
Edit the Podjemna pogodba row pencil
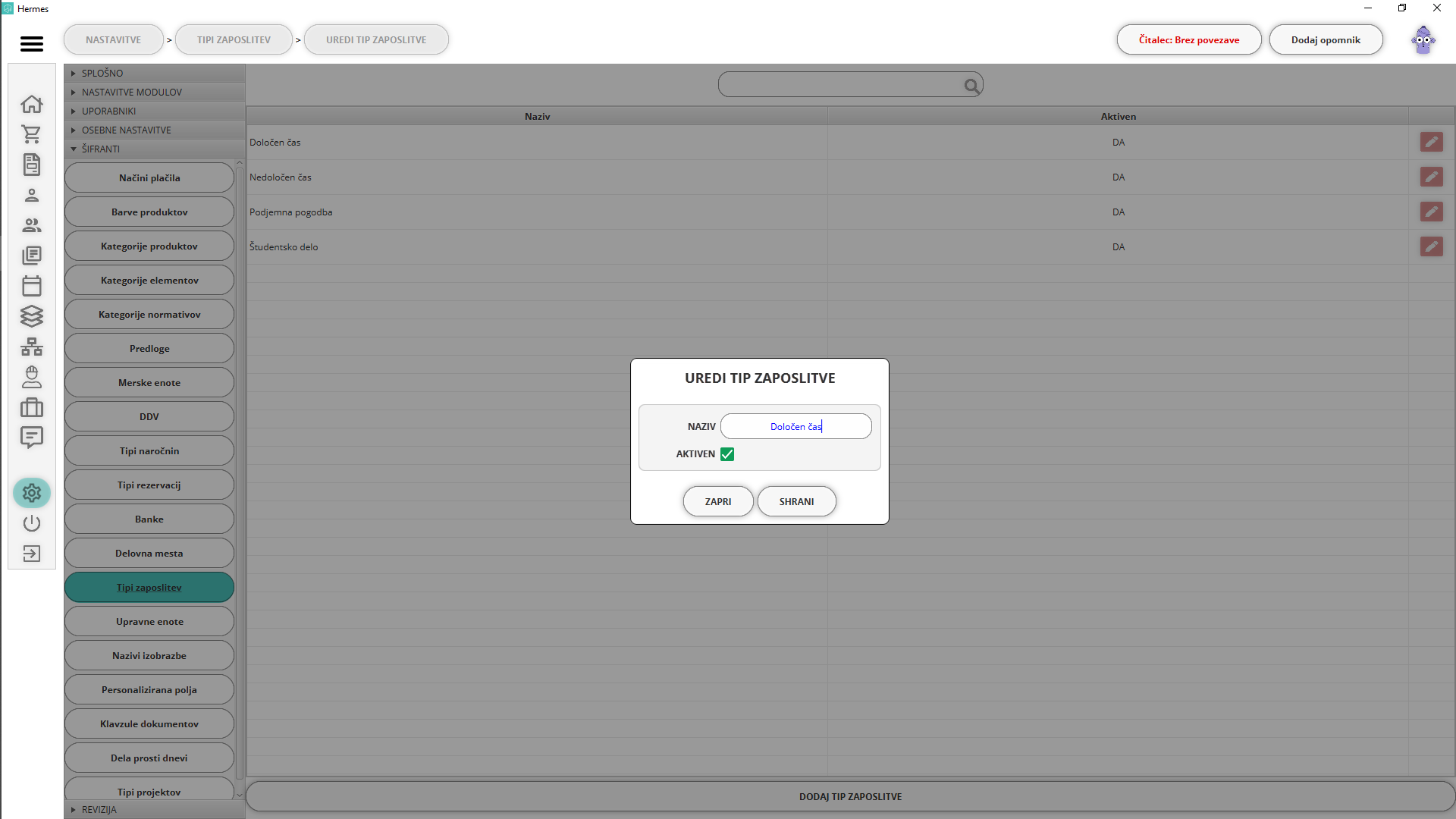click(1431, 212)
